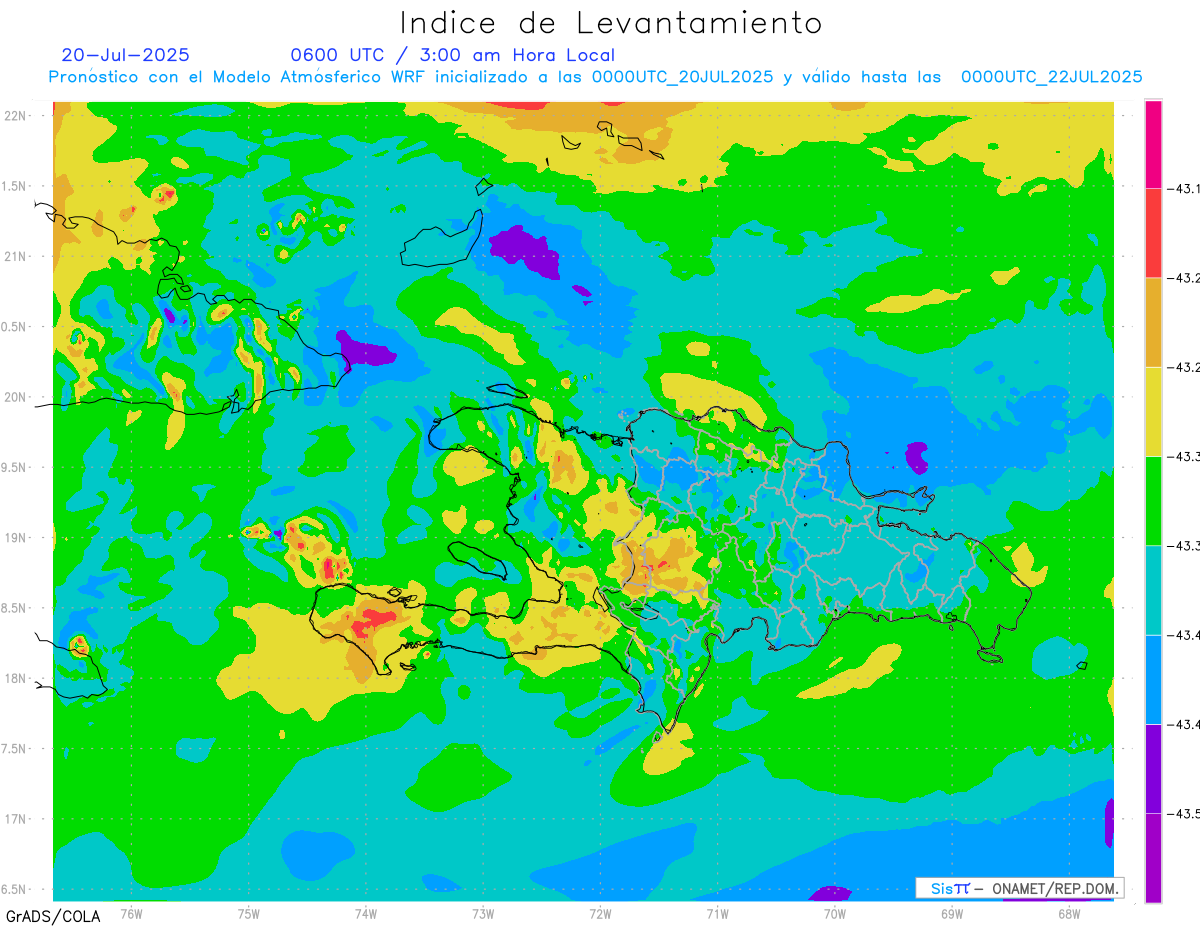Click the "18N" latitude label
Screen dimensions: 1200x927
tap(15, 678)
